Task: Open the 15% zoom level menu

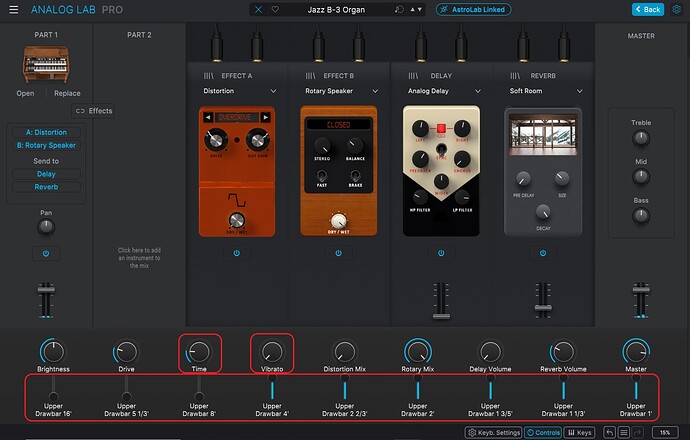Action: (665, 433)
